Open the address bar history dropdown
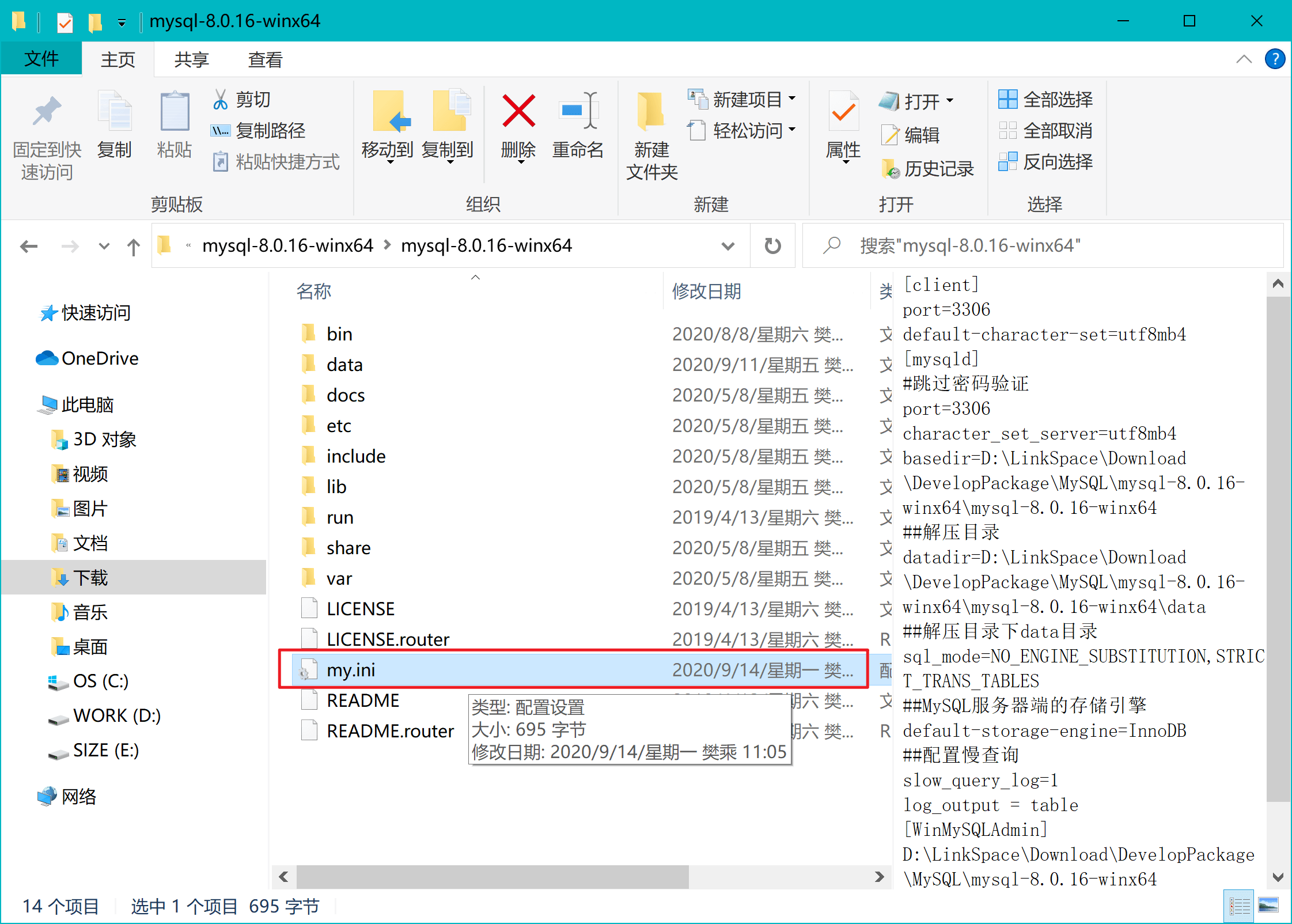 click(x=728, y=247)
